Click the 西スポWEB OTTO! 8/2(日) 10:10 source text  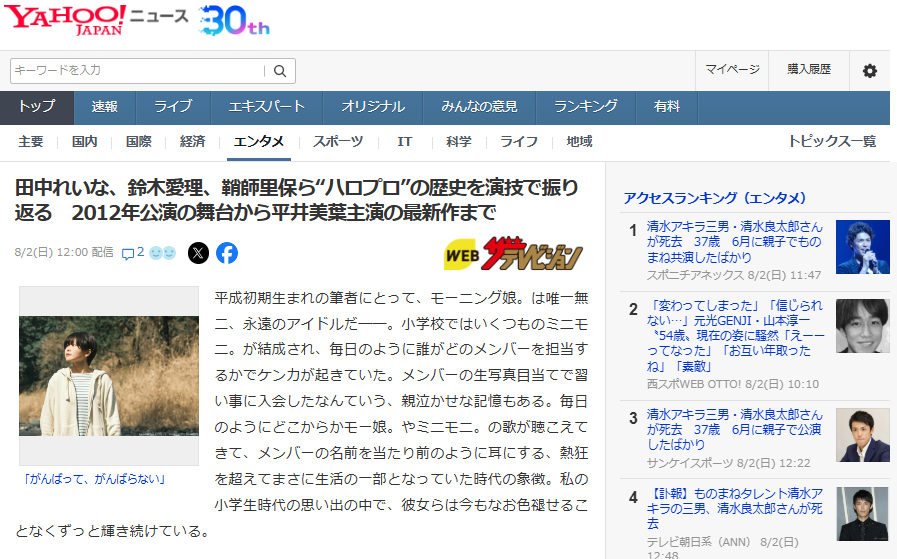coord(733,384)
